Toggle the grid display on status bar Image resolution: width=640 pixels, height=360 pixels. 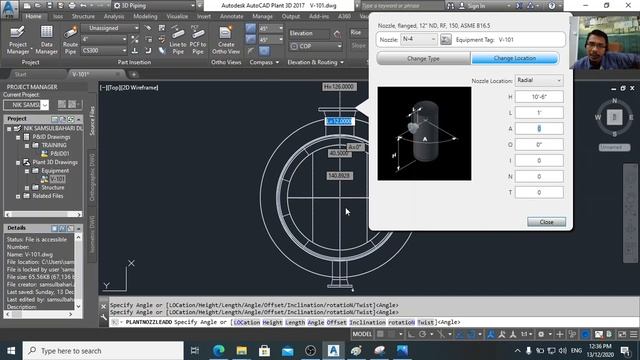pyautogui.click(x=380, y=334)
